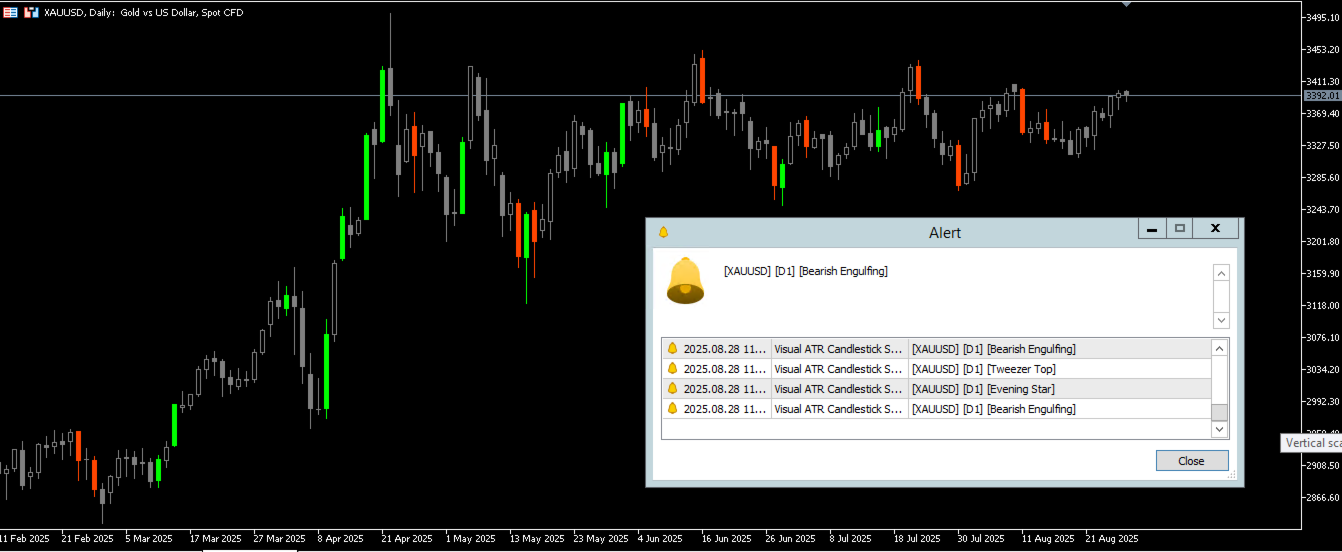Viewport: 1342px width, 552px height.
Task: Click the 3034.20 price scale label
Action: click(x=1323, y=369)
